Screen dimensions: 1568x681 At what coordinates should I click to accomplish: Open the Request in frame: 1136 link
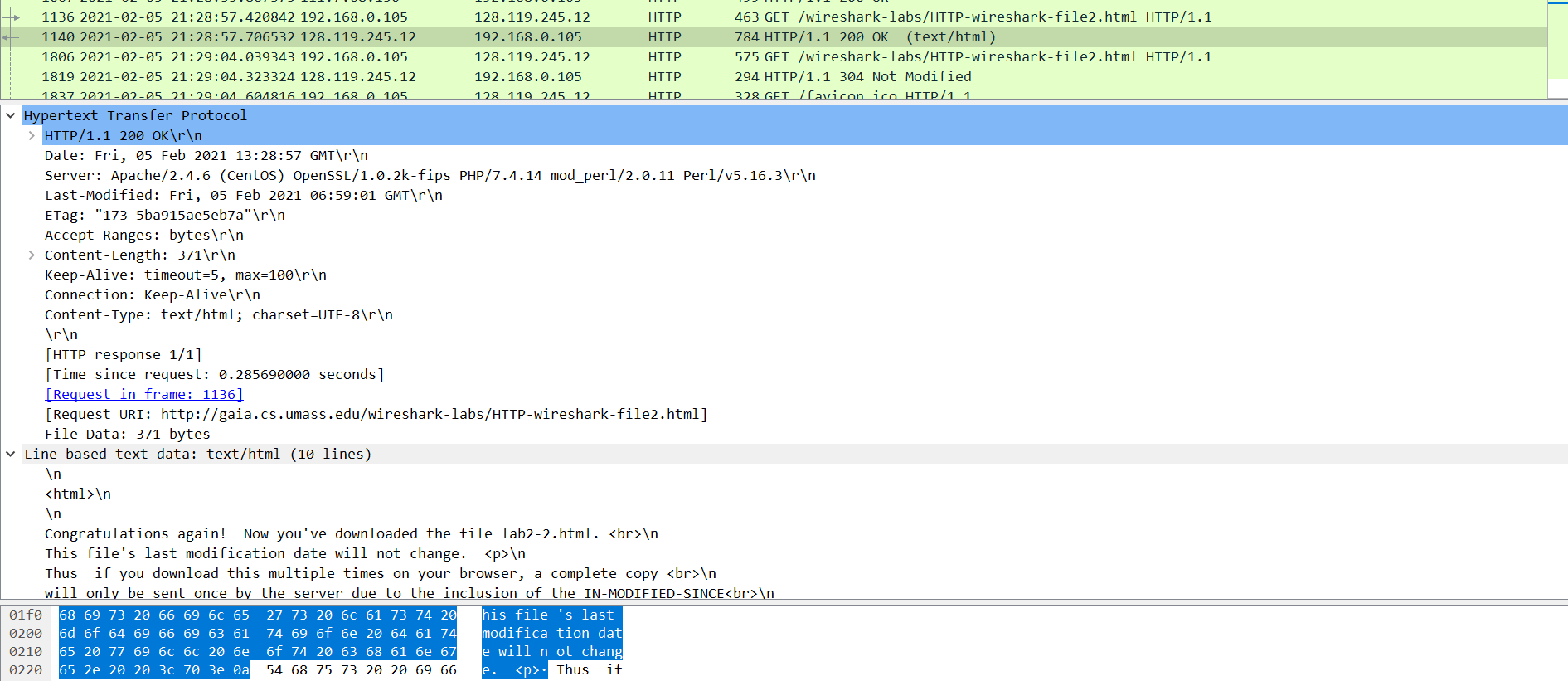[x=144, y=394]
